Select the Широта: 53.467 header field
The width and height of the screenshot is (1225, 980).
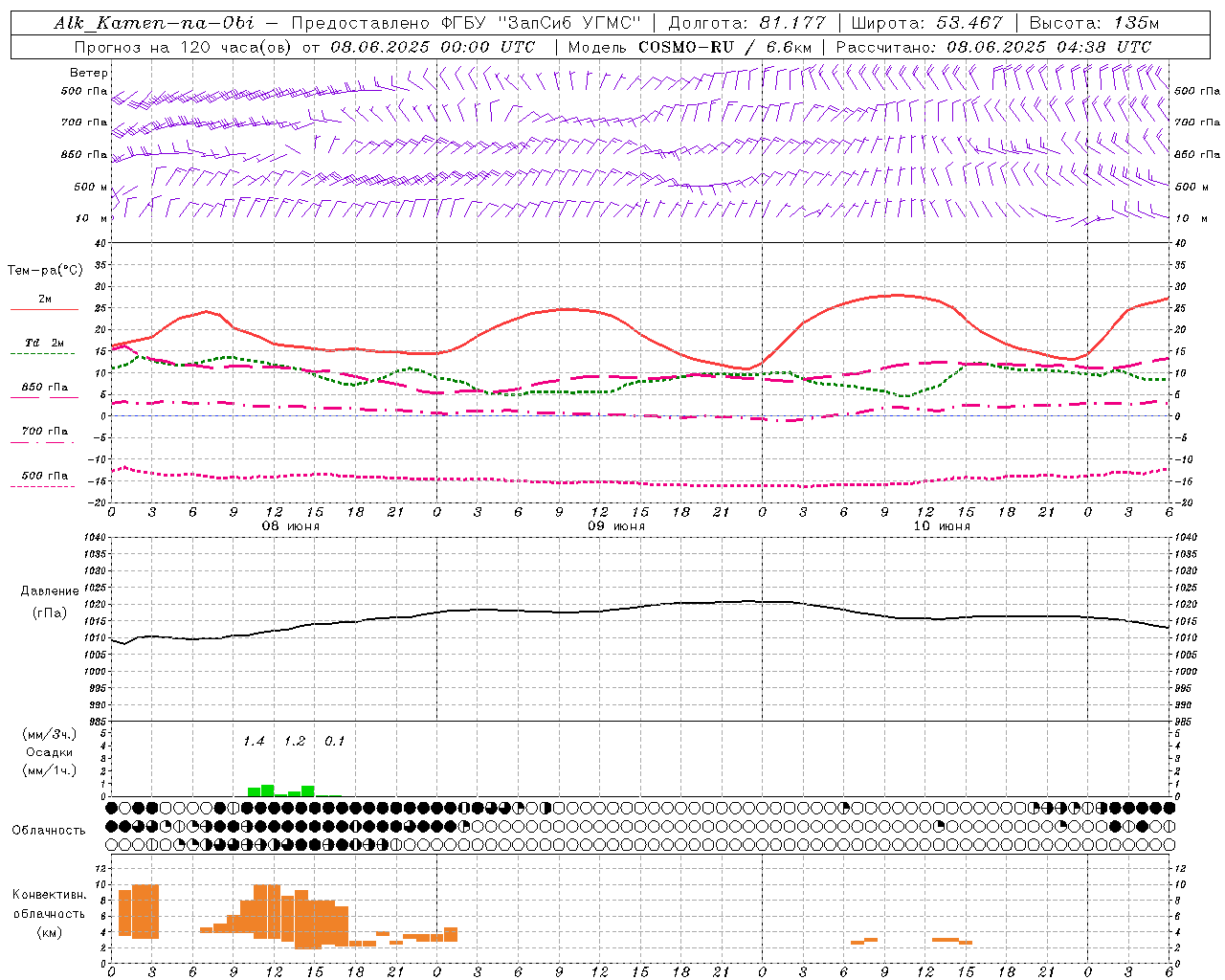click(926, 23)
